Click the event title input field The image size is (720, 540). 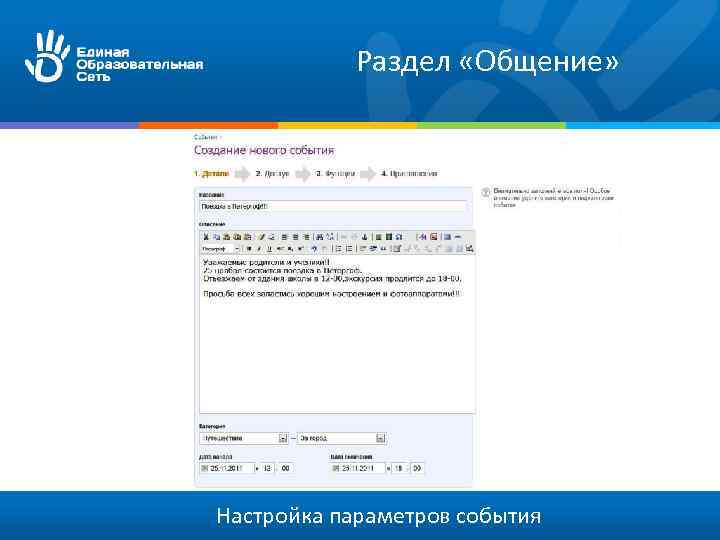333,207
